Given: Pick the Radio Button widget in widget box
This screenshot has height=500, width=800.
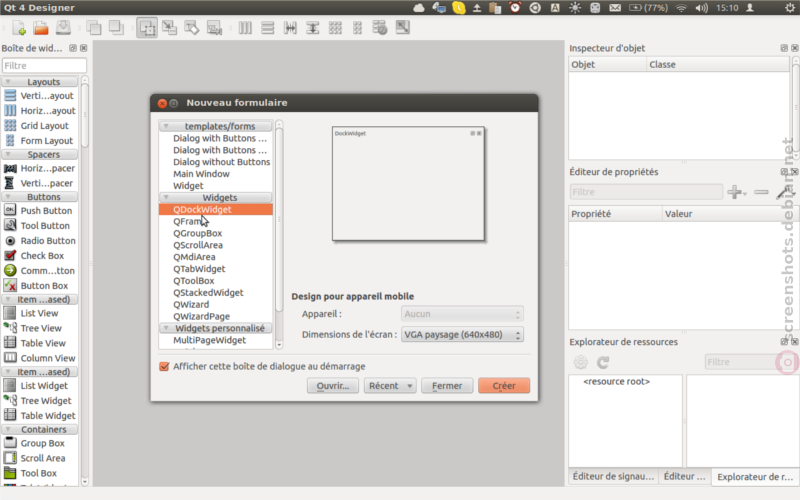Looking at the screenshot, I should (39, 240).
